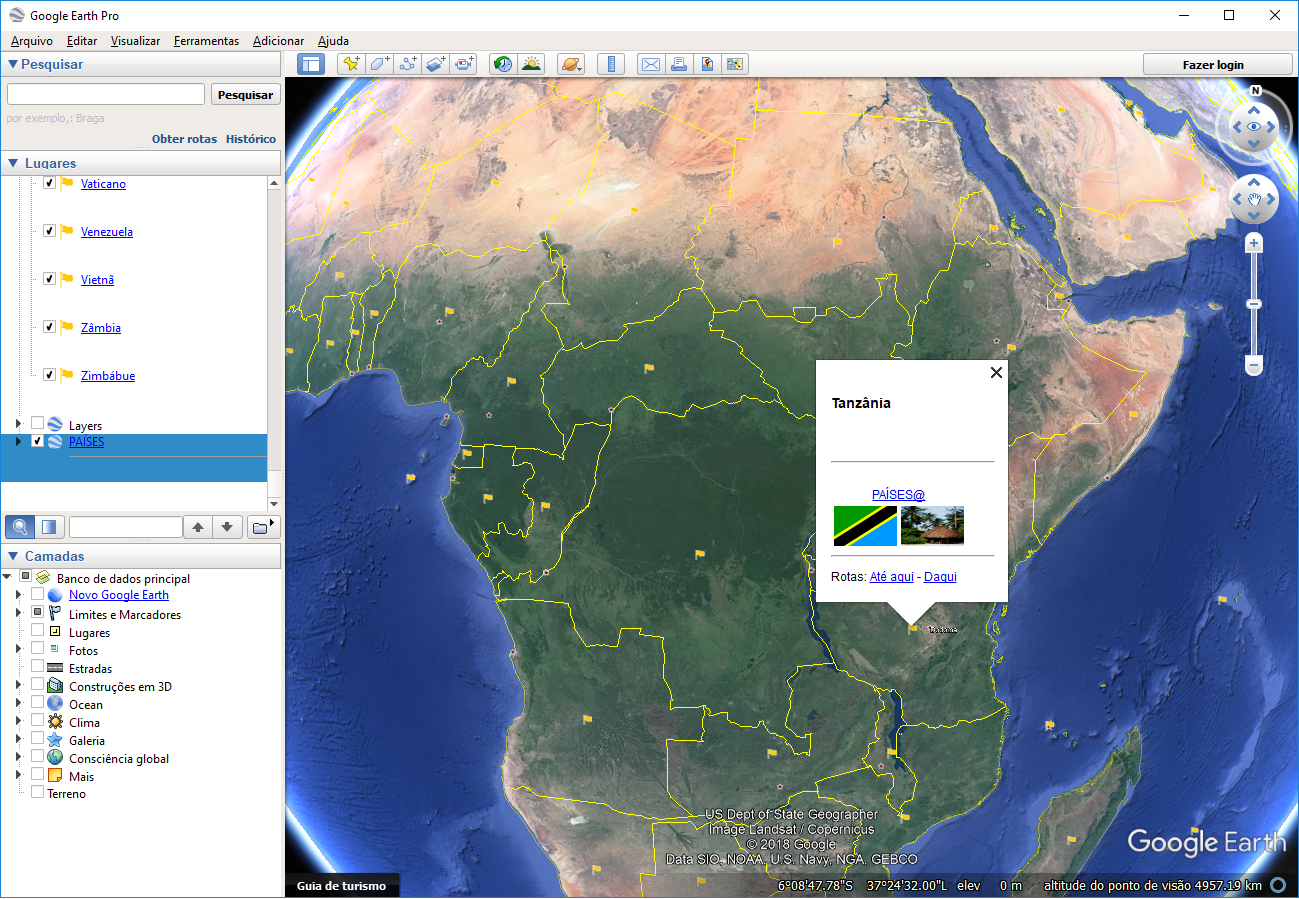Enable the Terreno layer checkbox

(x=38, y=793)
